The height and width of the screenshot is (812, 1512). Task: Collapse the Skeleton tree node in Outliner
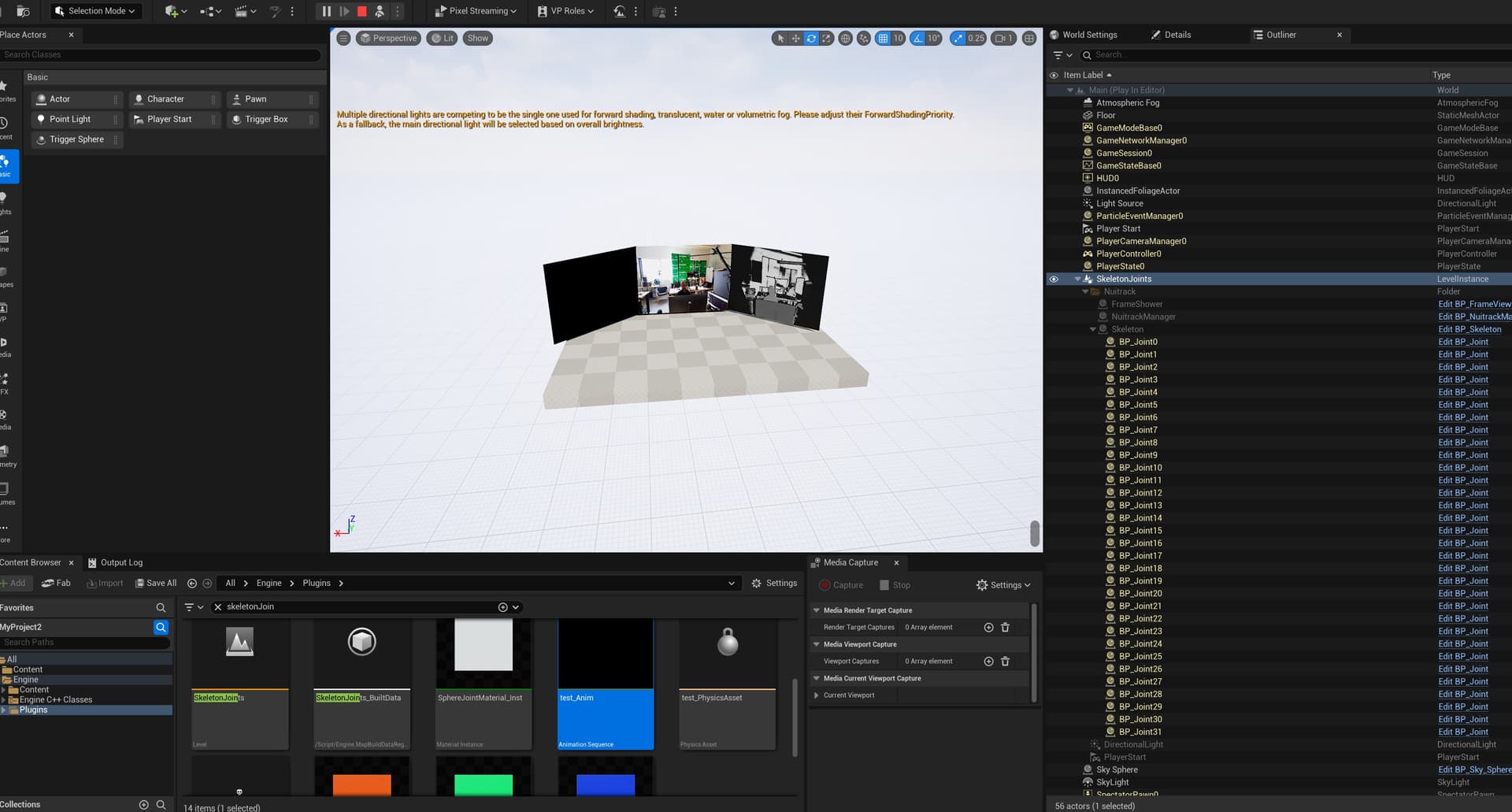[x=1092, y=329]
